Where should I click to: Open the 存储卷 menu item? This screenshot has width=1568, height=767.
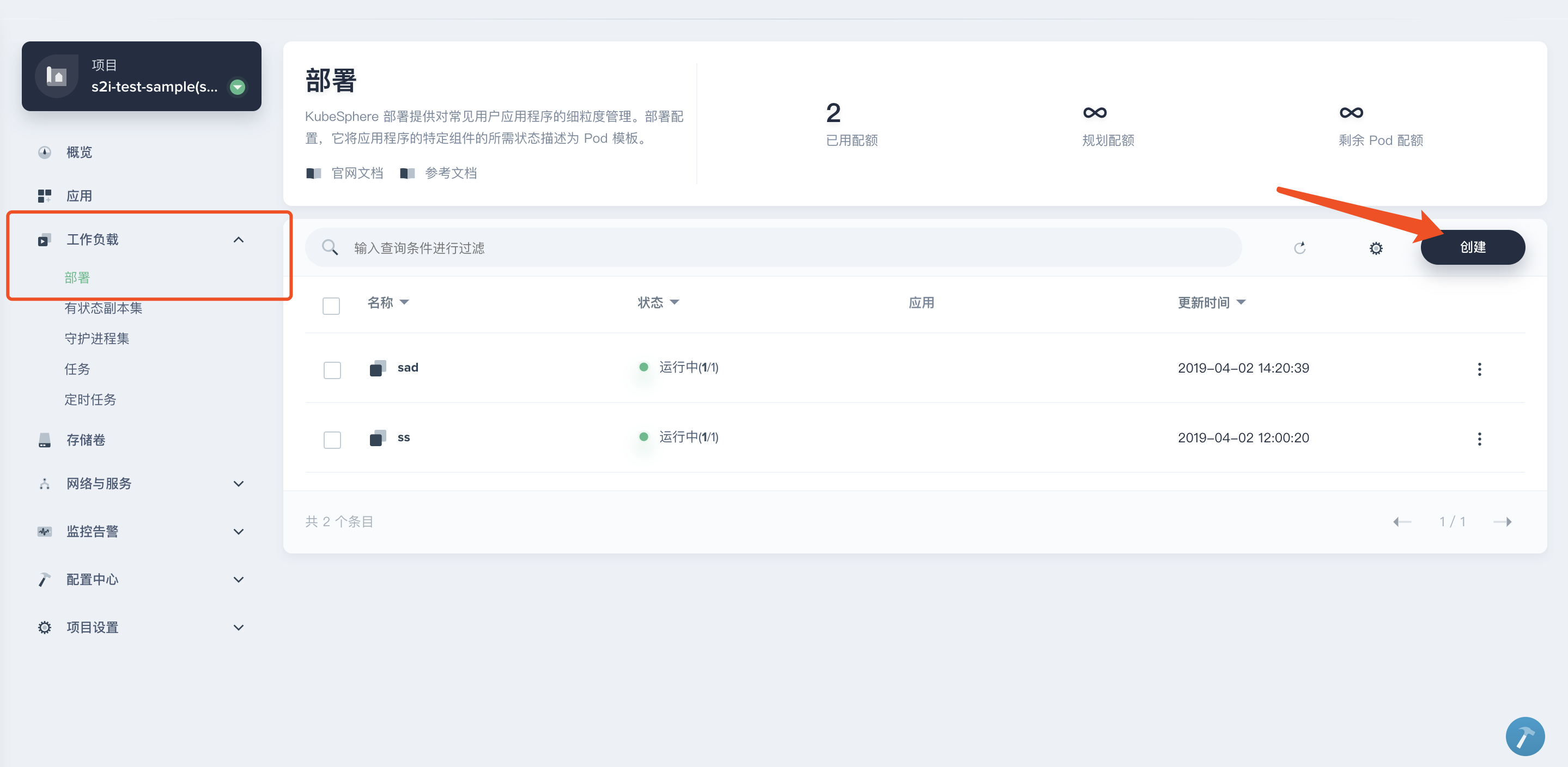point(86,440)
